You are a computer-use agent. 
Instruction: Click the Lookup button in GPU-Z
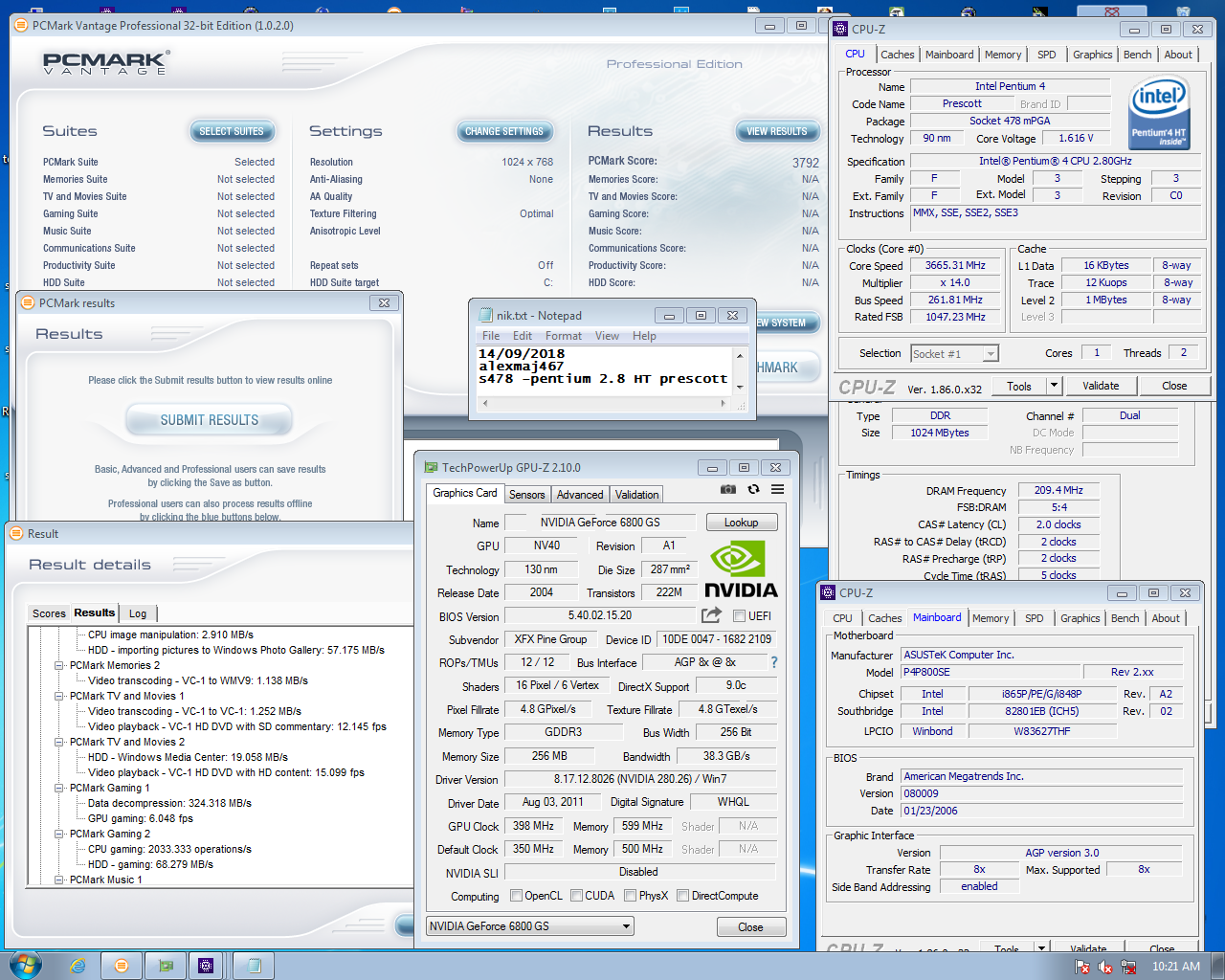tap(742, 523)
